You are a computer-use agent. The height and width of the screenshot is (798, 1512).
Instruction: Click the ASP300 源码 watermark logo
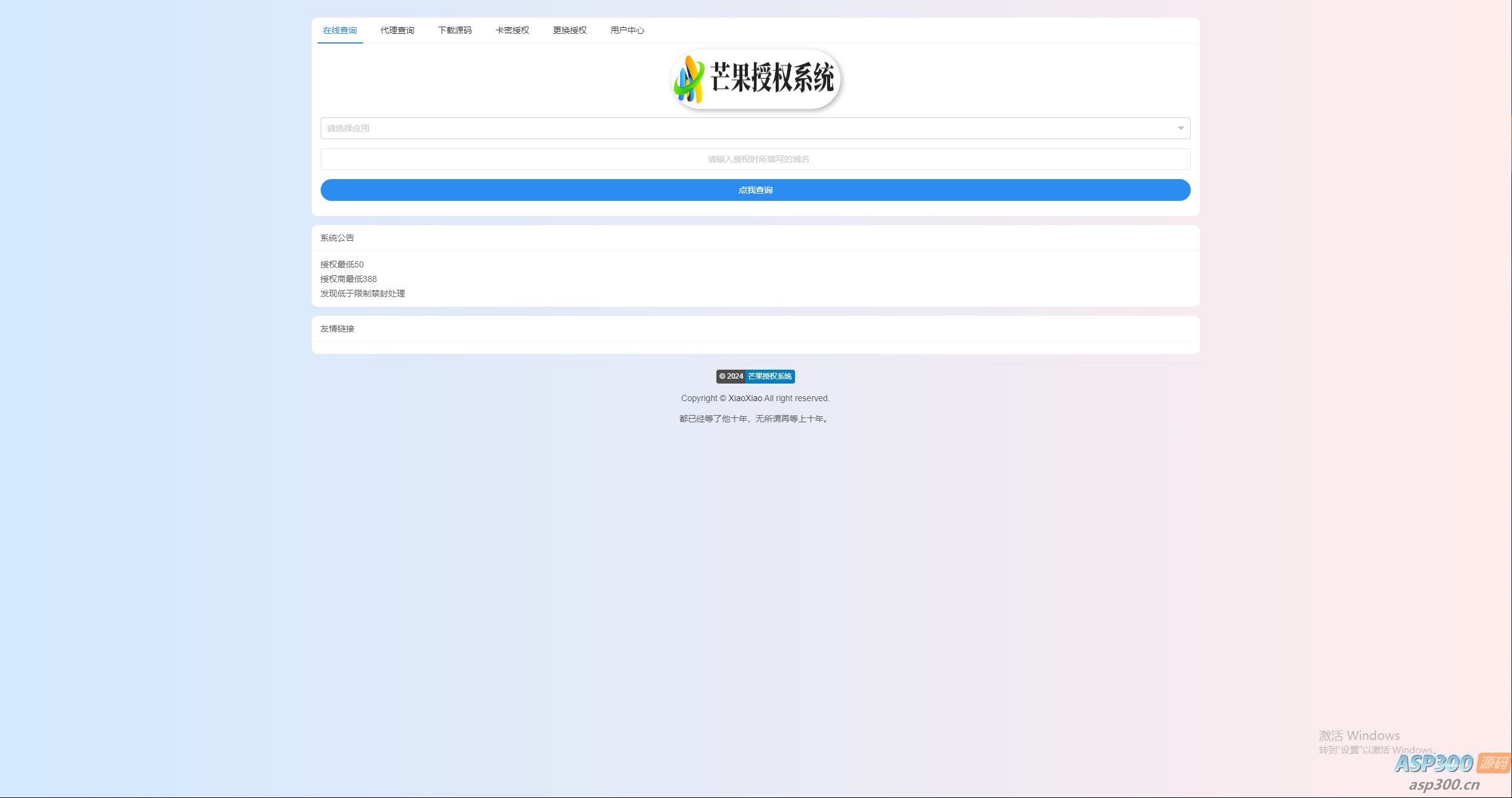point(1451,763)
